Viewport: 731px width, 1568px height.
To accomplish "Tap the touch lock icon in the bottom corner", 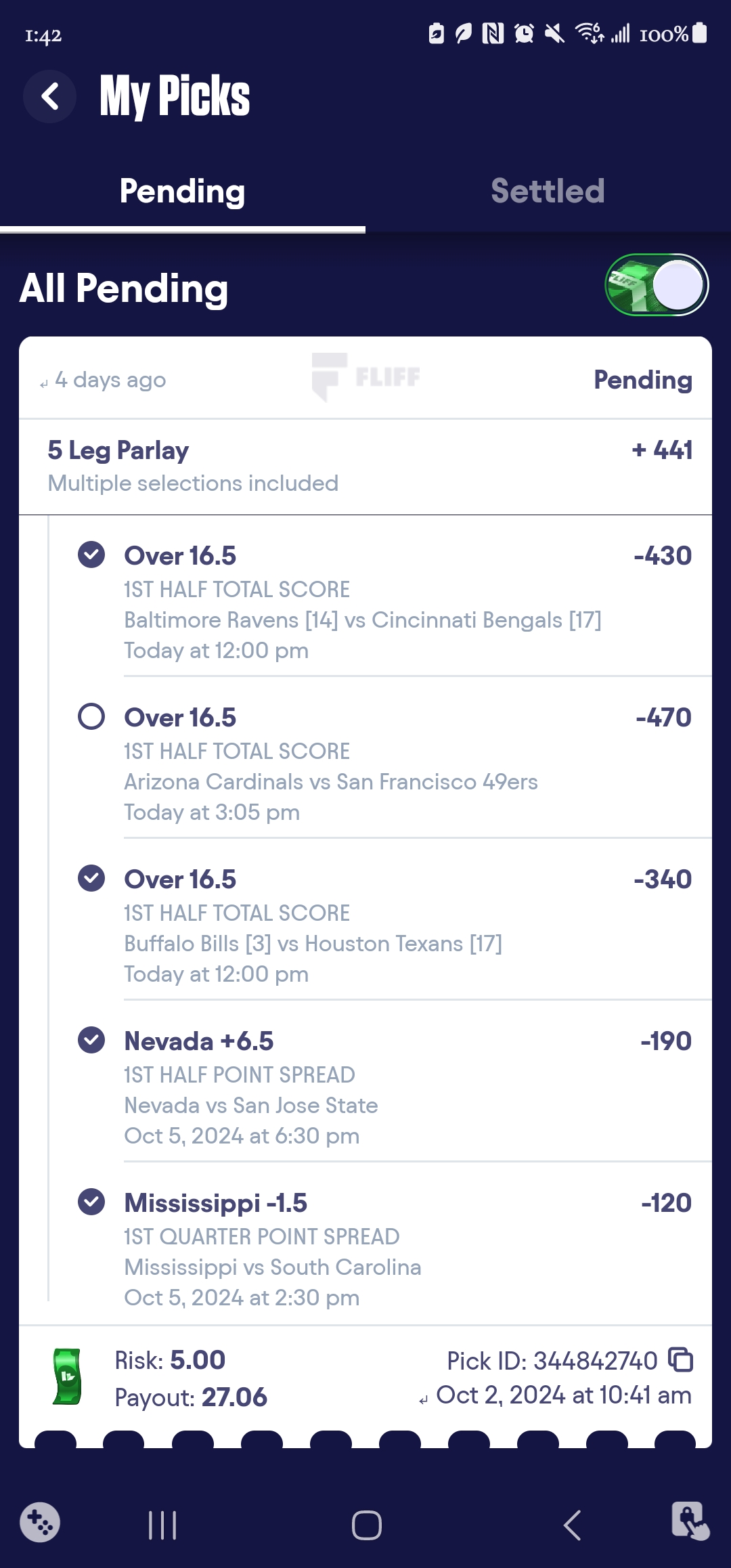I will [x=690, y=1521].
